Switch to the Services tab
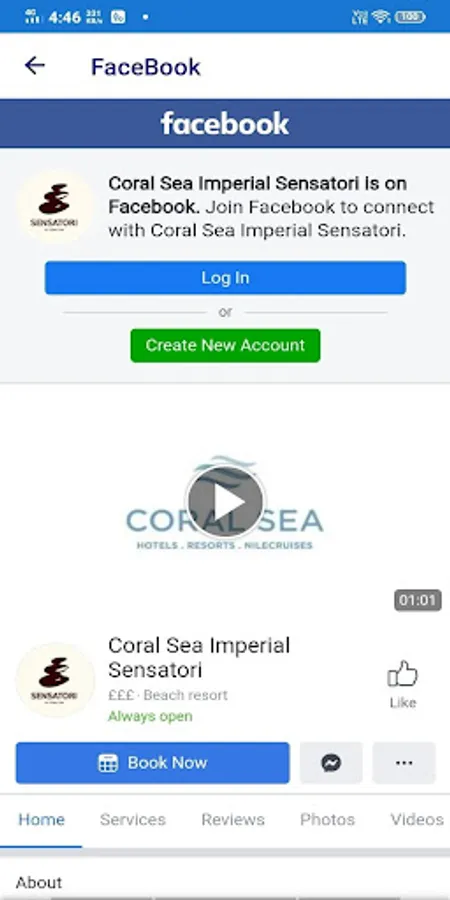 click(133, 819)
